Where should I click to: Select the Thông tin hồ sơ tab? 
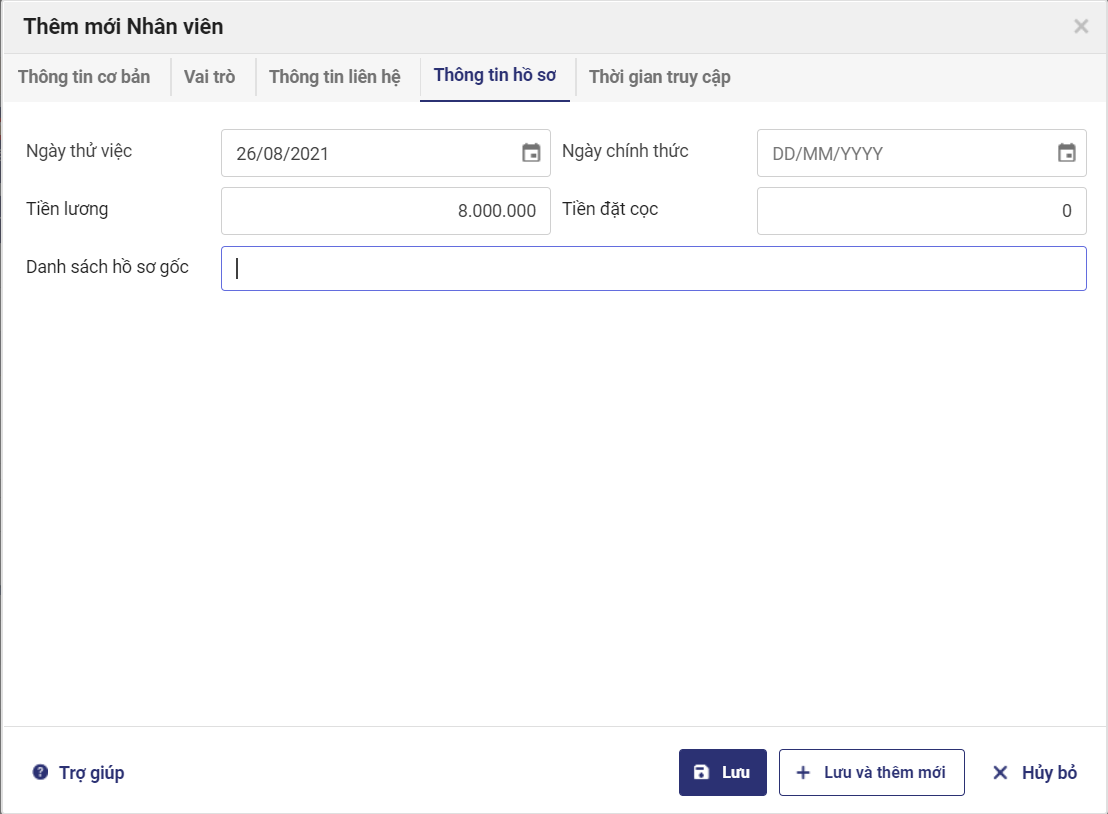point(495,77)
